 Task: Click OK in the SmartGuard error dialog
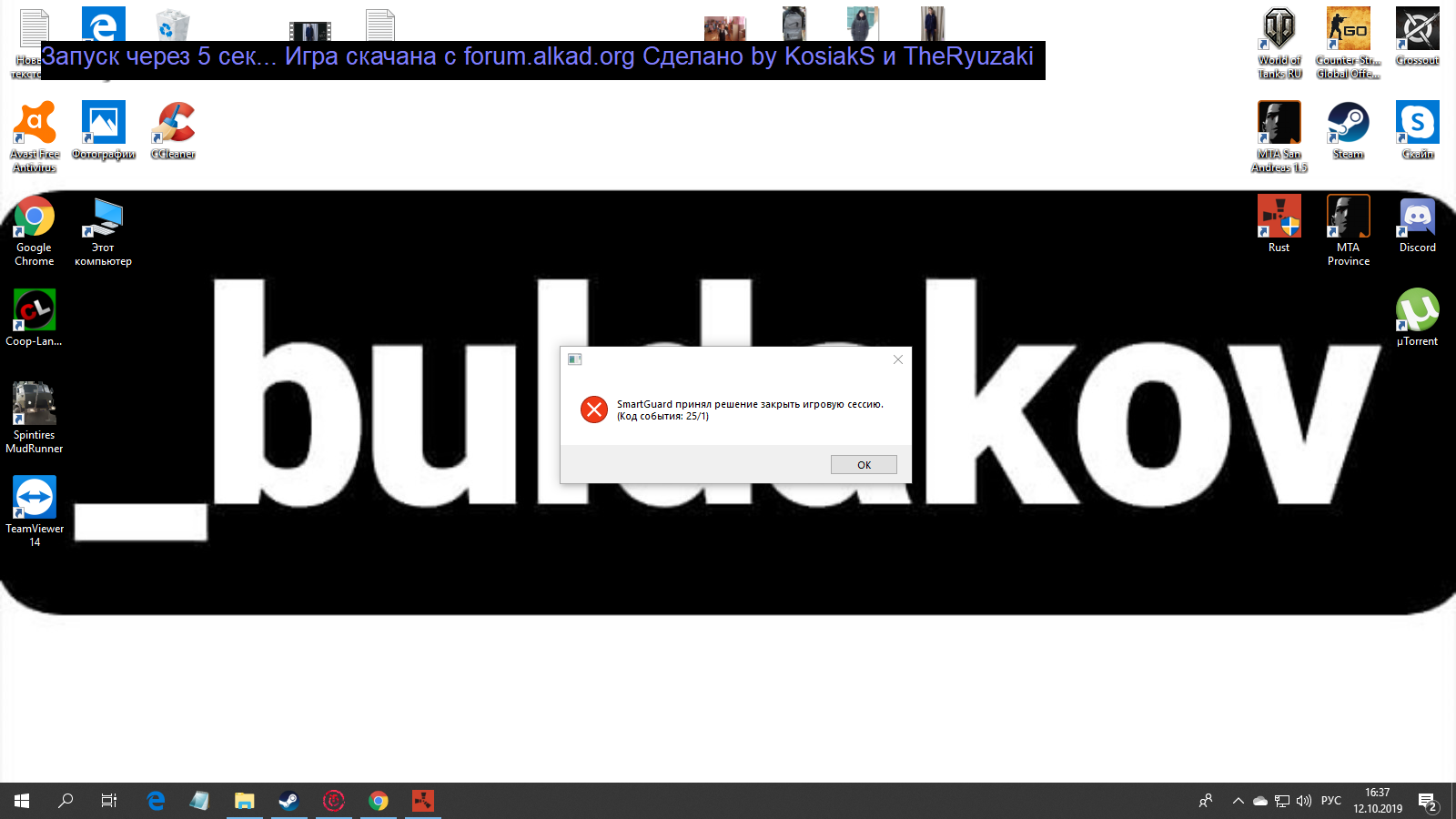click(x=864, y=465)
